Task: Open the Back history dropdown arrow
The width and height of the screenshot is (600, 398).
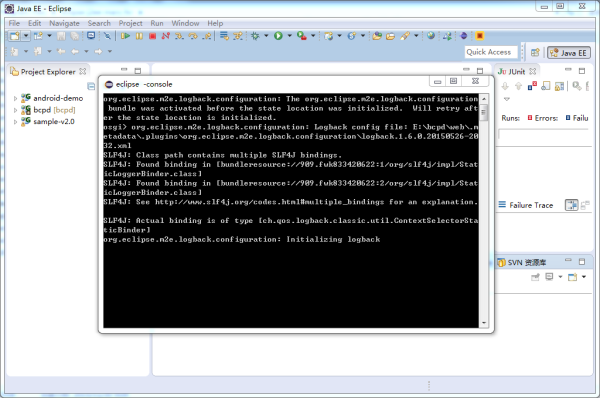Action: [86, 51]
